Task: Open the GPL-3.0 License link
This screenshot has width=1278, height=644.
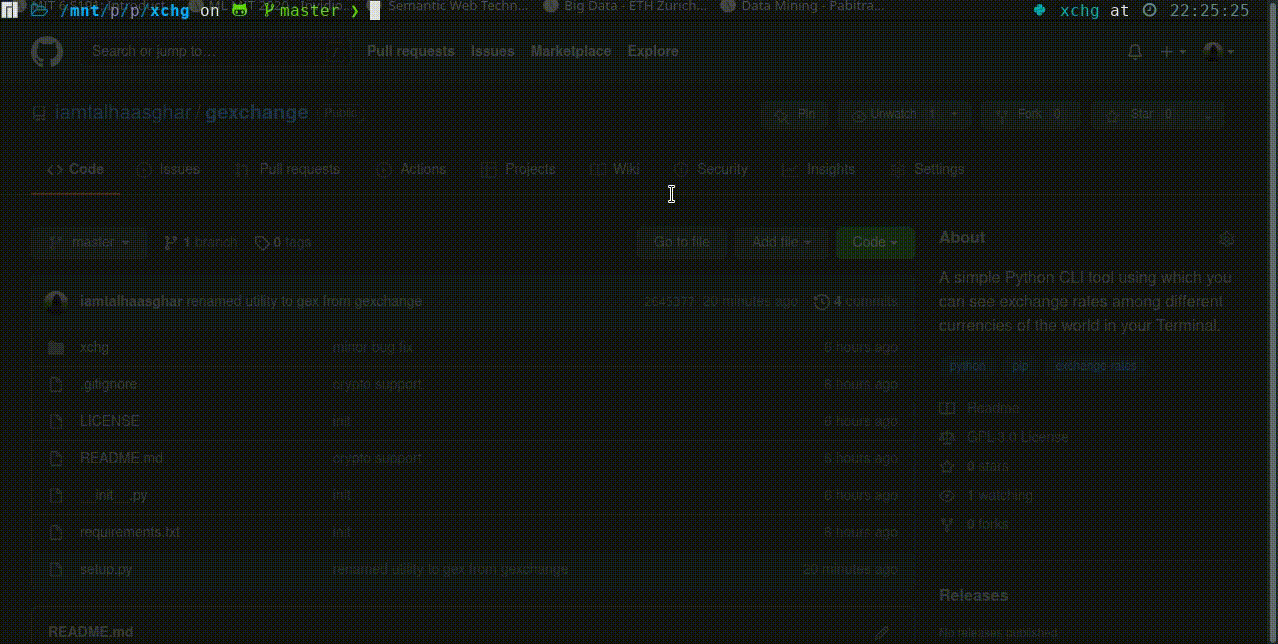Action: tap(1004, 438)
